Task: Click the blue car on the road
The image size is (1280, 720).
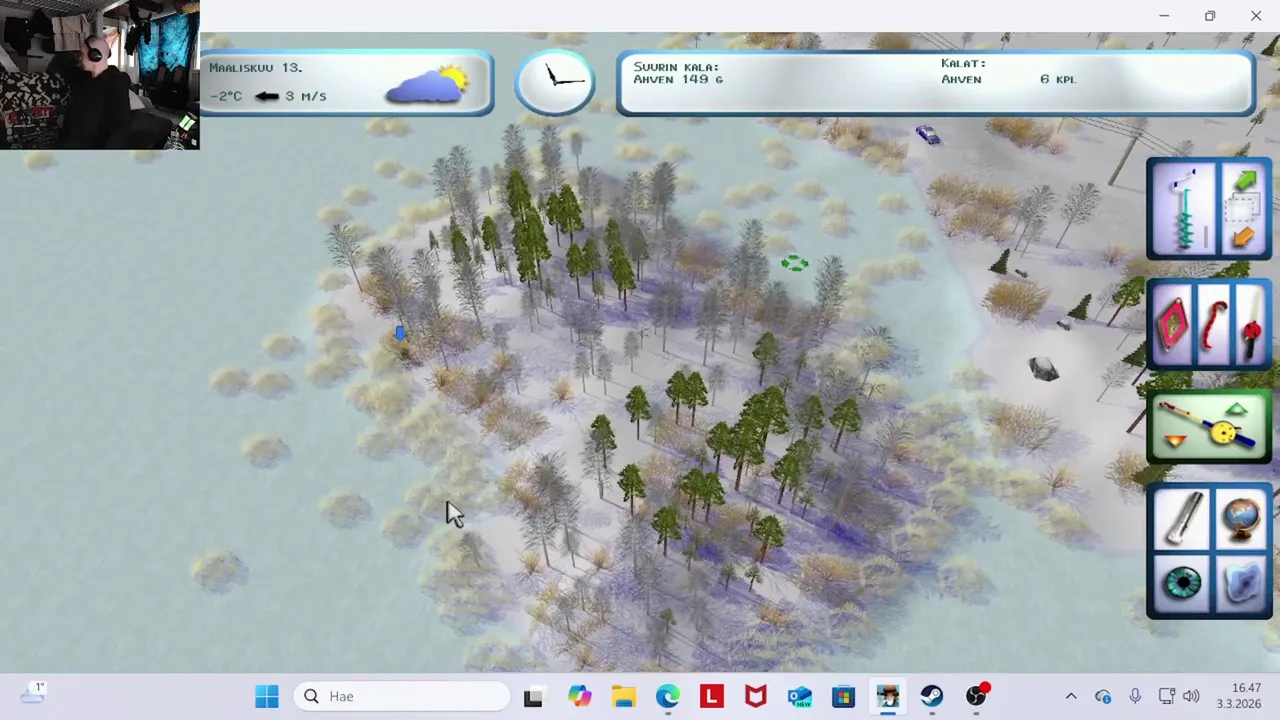Action: pos(927,134)
